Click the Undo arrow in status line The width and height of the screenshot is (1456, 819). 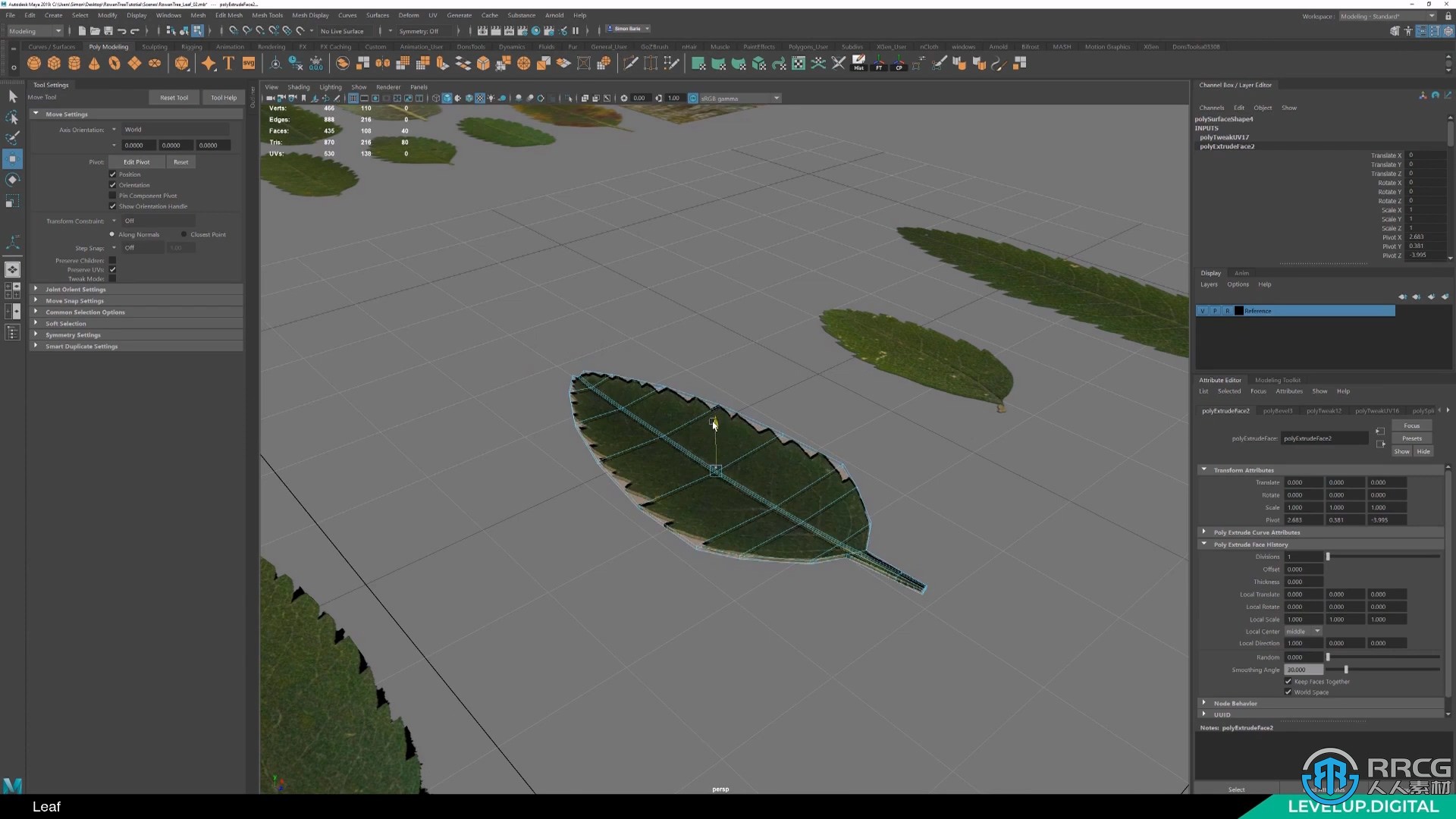pyautogui.click(x=121, y=31)
